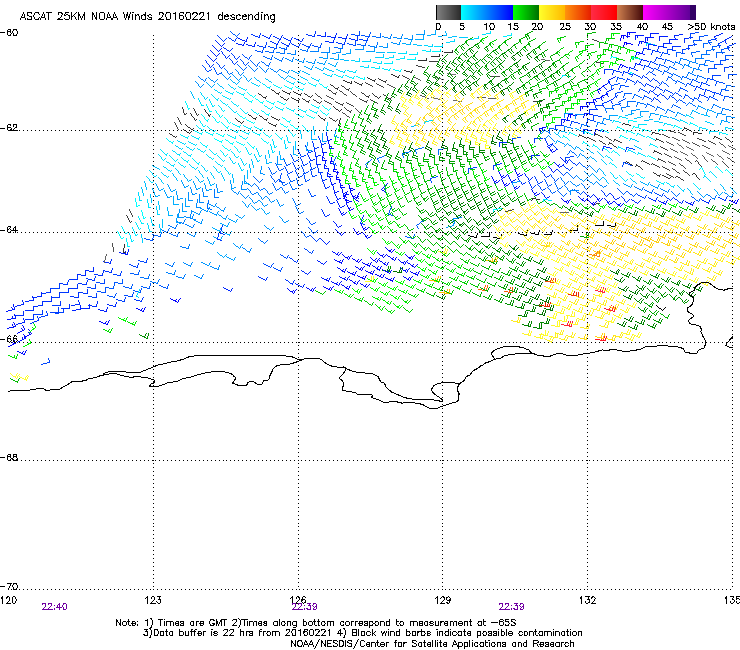This screenshot has height=650, width=740.
Task: Click the map title 'ASCAT 25KM NOAA Winds 20160221 descending'
Action: click(x=147, y=16)
